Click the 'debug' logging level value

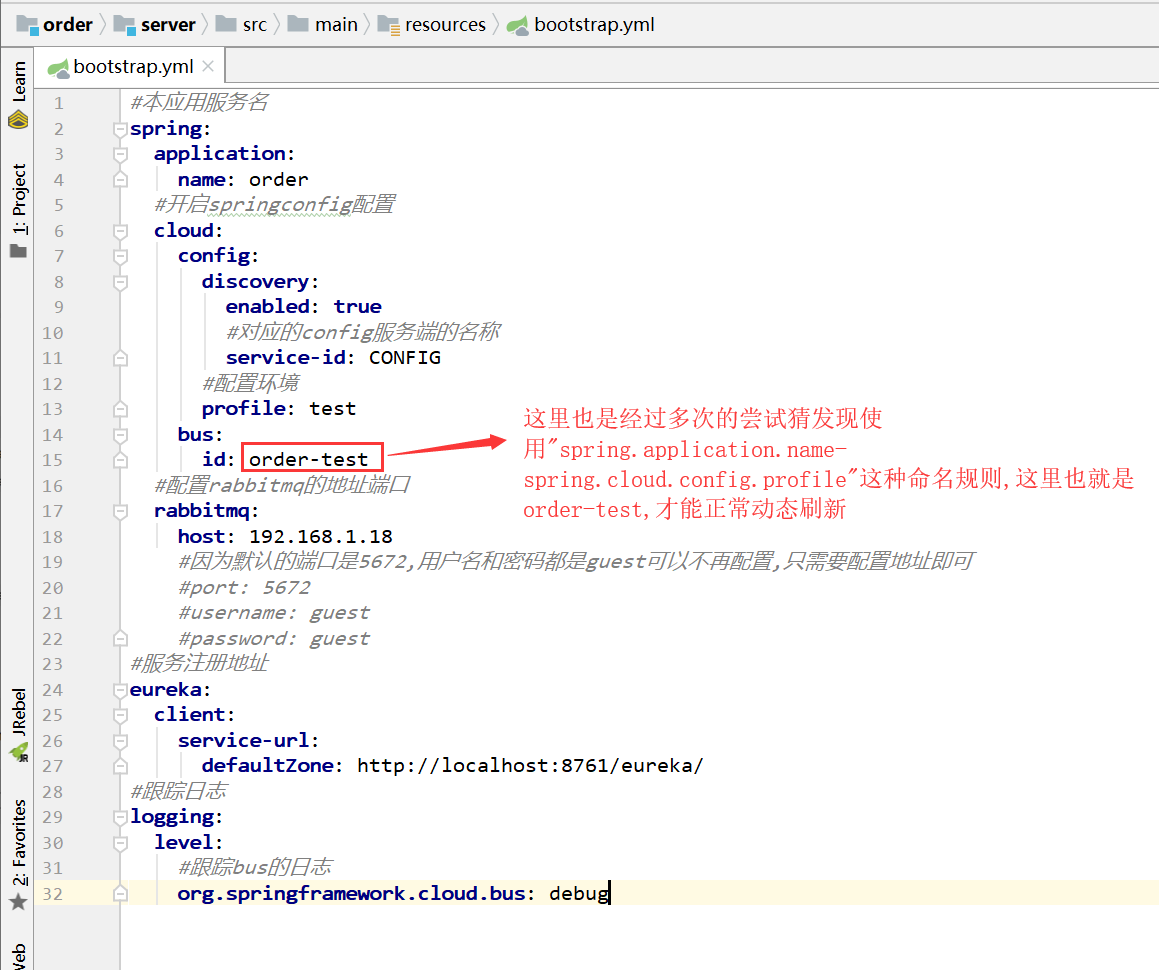[x=579, y=894]
